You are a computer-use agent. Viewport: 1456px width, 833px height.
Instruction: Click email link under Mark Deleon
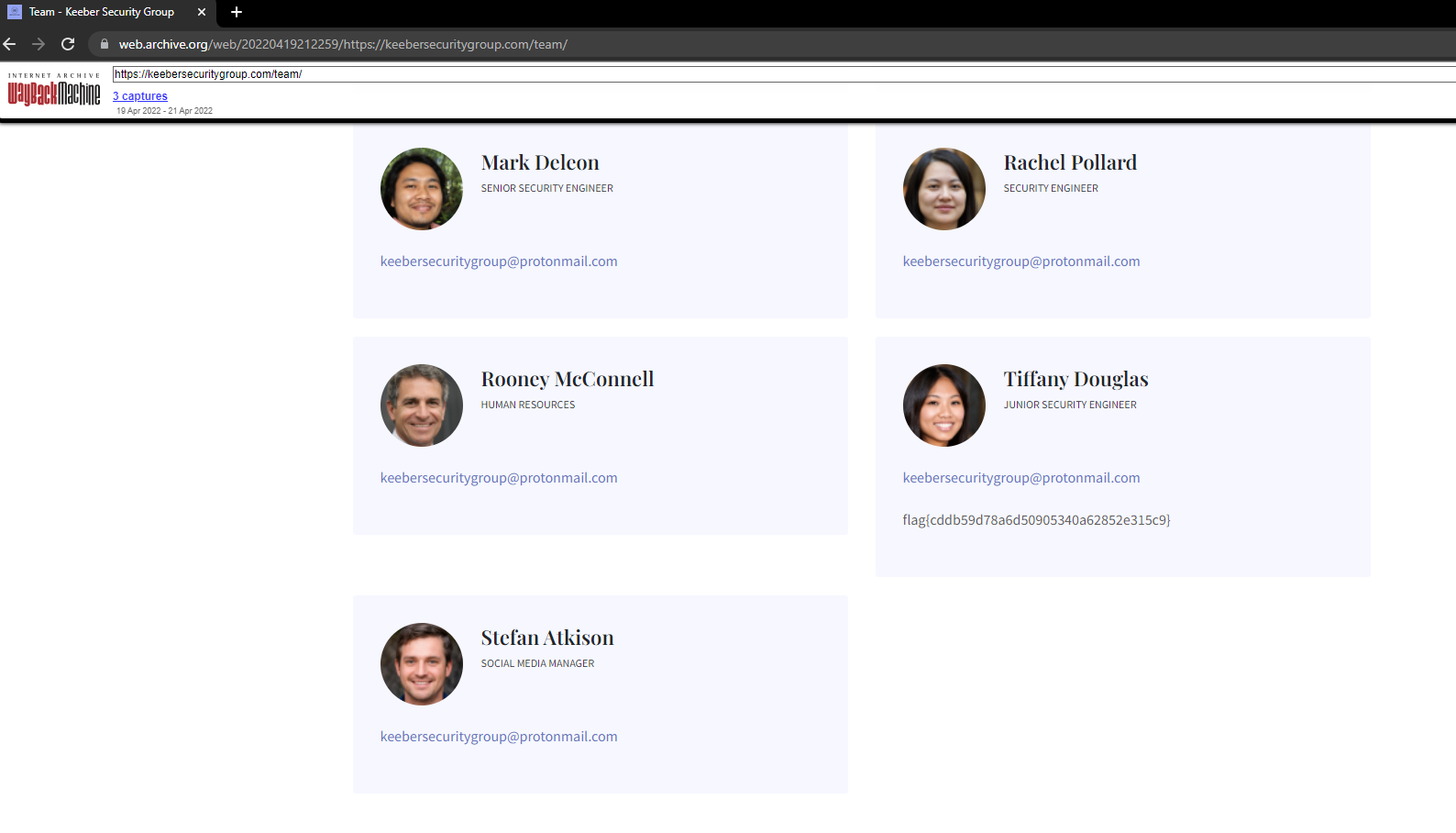(x=499, y=261)
